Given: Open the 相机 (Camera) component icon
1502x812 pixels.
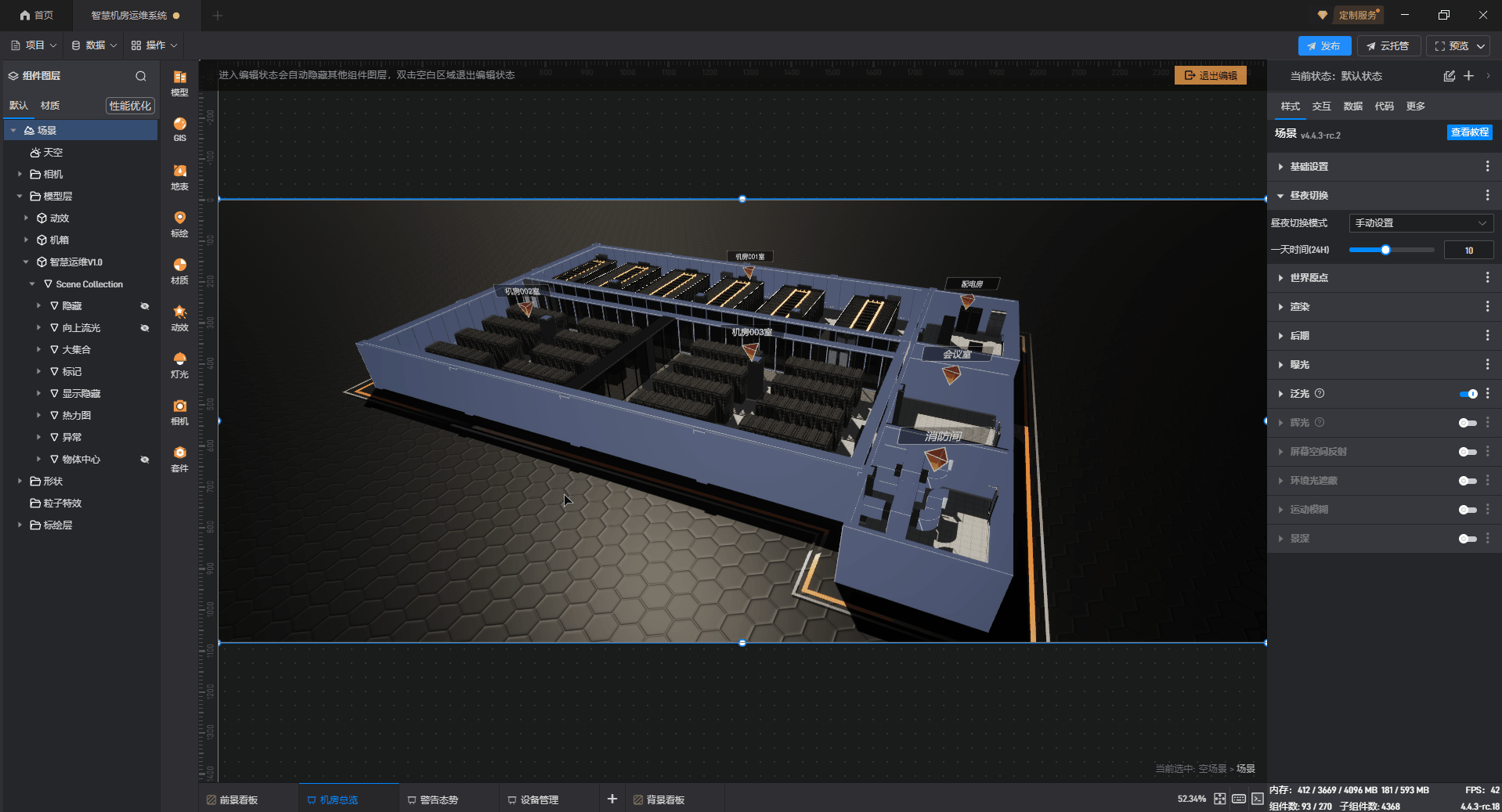Looking at the screenshot, I should coord(179,411).
